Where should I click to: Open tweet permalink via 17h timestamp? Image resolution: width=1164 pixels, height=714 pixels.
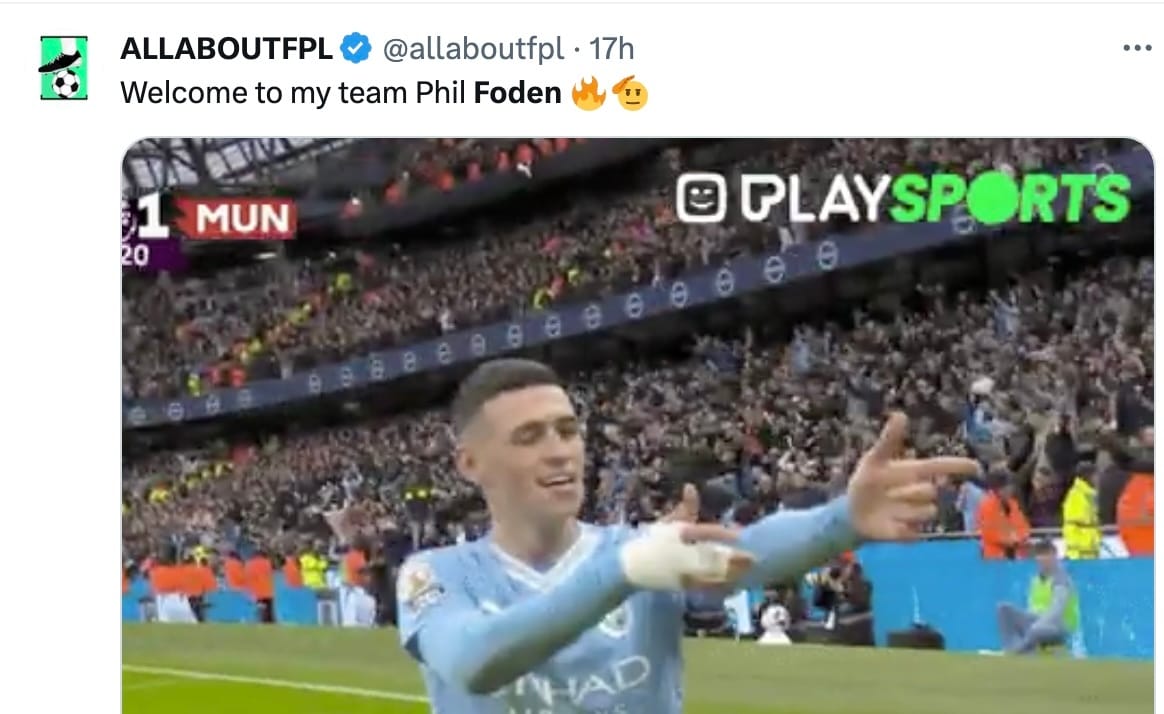tap(612, 49)
